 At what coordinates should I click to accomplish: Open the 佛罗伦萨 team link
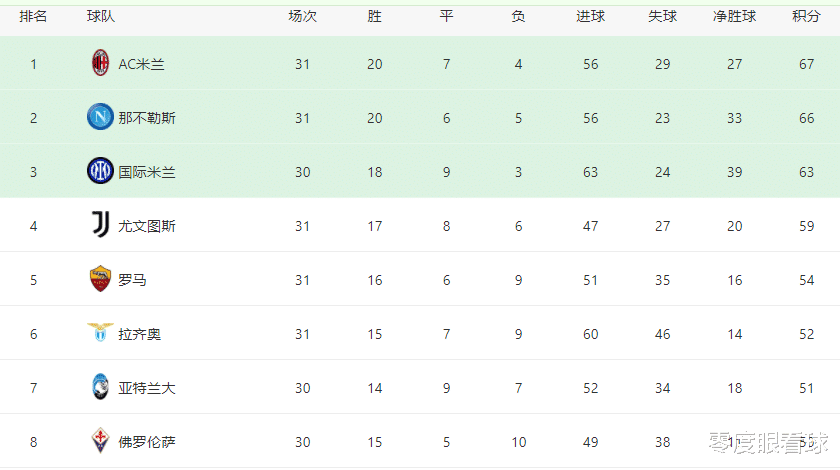pyautogui.click(x=147, y=442)
